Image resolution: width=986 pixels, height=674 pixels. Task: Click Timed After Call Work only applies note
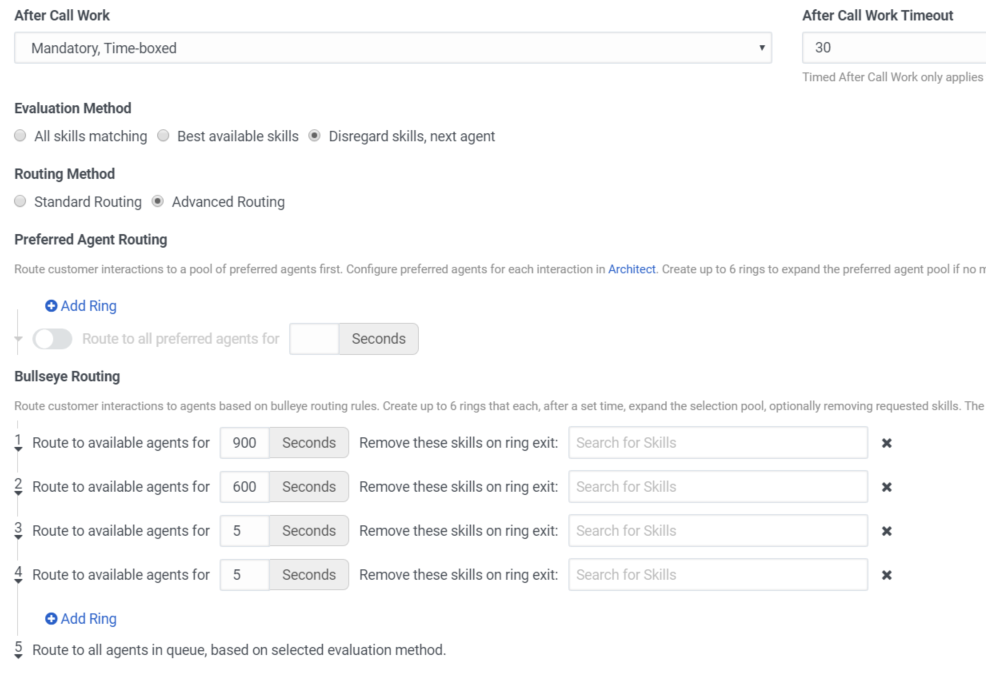894,77
